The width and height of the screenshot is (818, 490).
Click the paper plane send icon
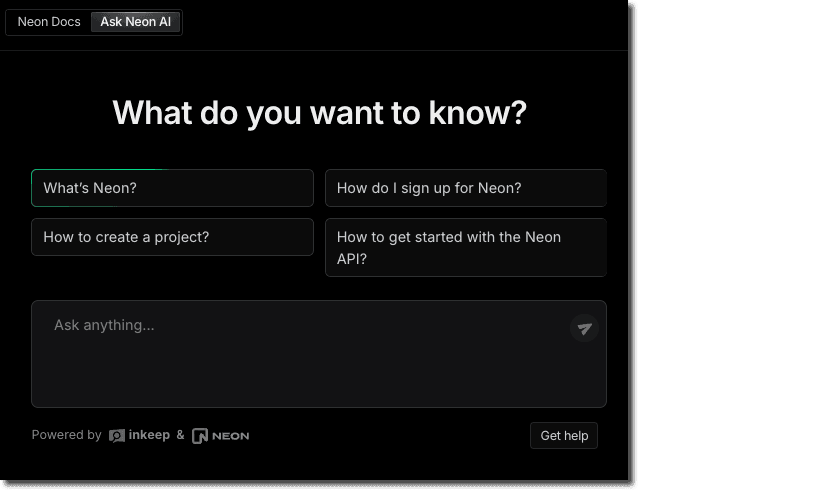click(x=584, y=328)
